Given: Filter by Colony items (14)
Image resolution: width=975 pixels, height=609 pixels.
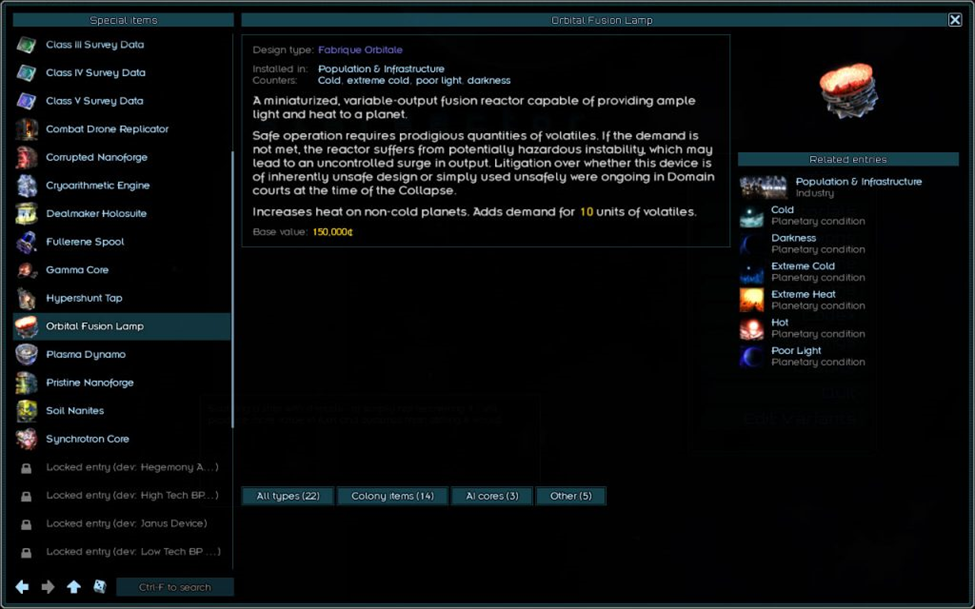Looking at the screenshot, I should 392,496.
